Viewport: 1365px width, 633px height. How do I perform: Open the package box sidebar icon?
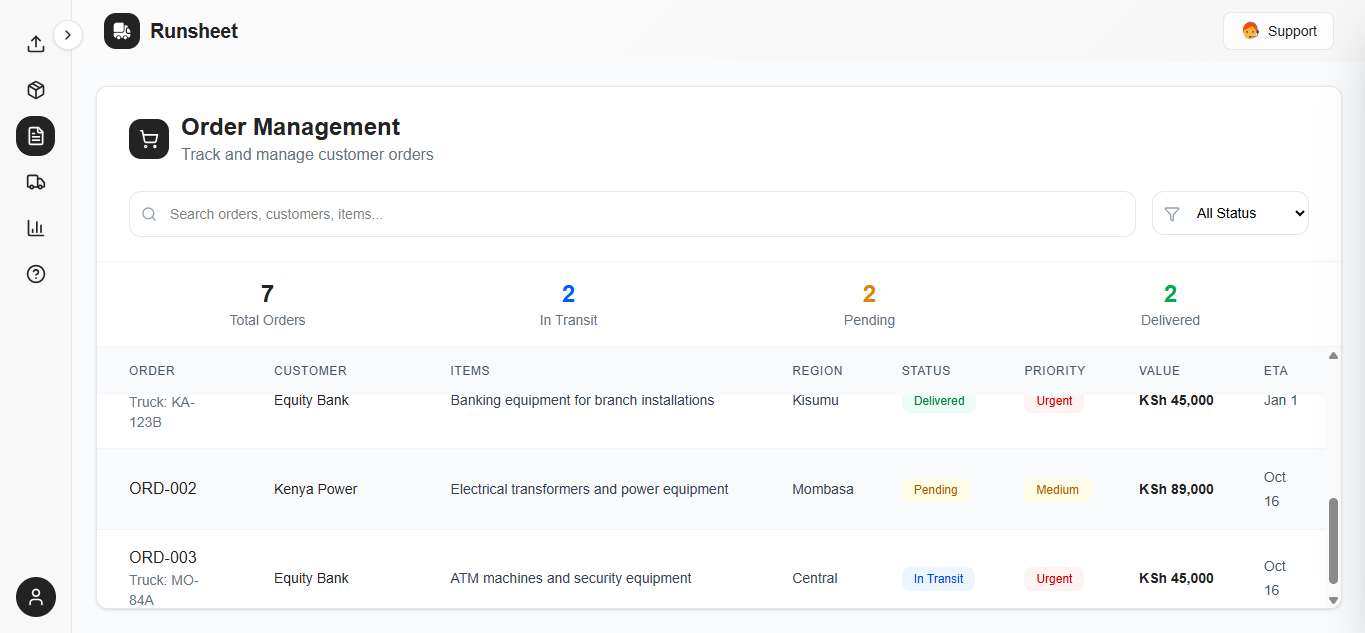[x=36, y=90]
